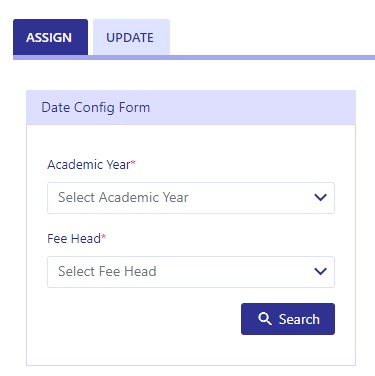The width and height of the screenshot is (375, 376).
Task: Click the red asterisk beside Fee Head
Action: pos(103,236)
